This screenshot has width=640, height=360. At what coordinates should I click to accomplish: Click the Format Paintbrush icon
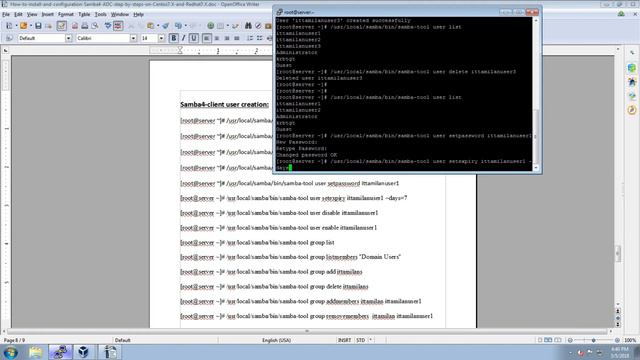click(x=165, y=26)
